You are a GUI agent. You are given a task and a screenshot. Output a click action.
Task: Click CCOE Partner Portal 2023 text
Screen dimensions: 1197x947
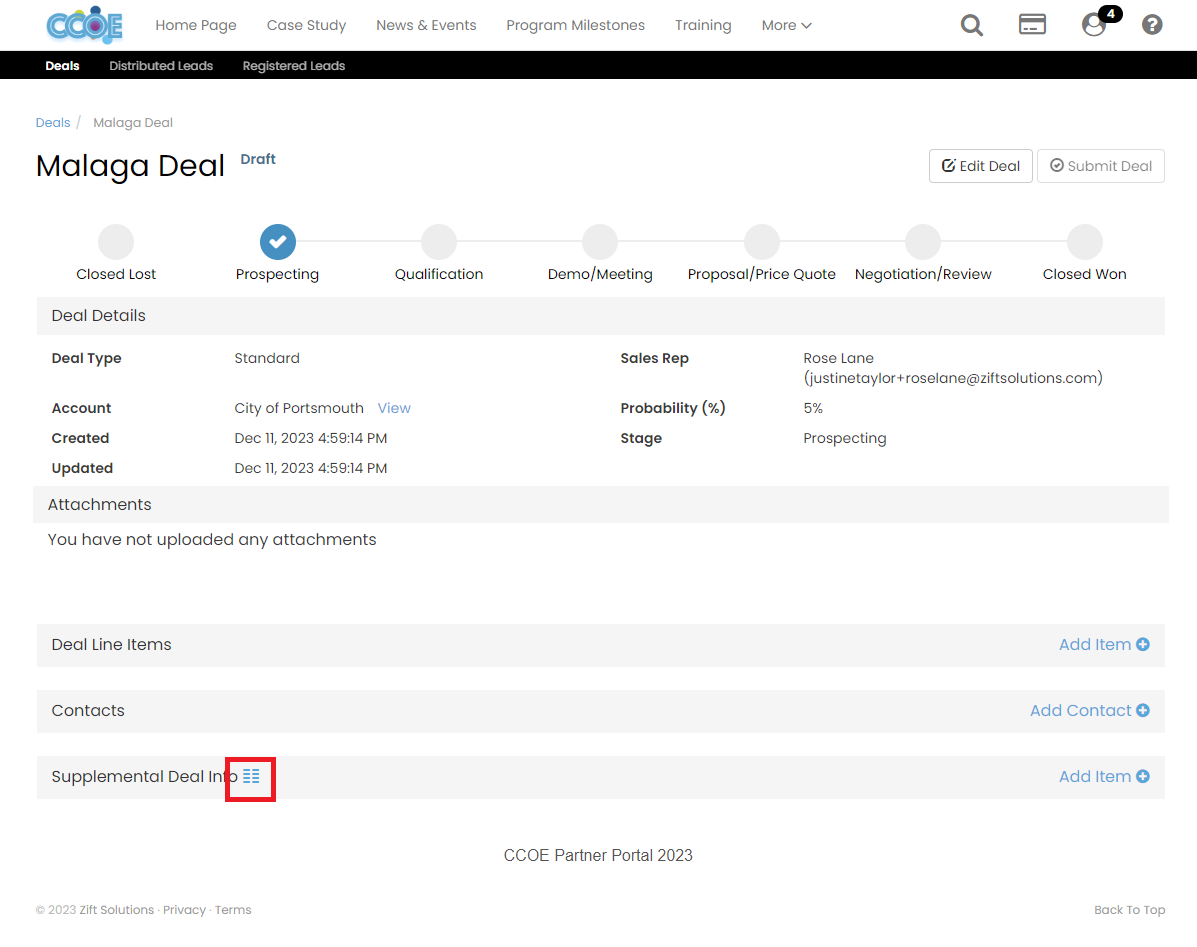598,855
